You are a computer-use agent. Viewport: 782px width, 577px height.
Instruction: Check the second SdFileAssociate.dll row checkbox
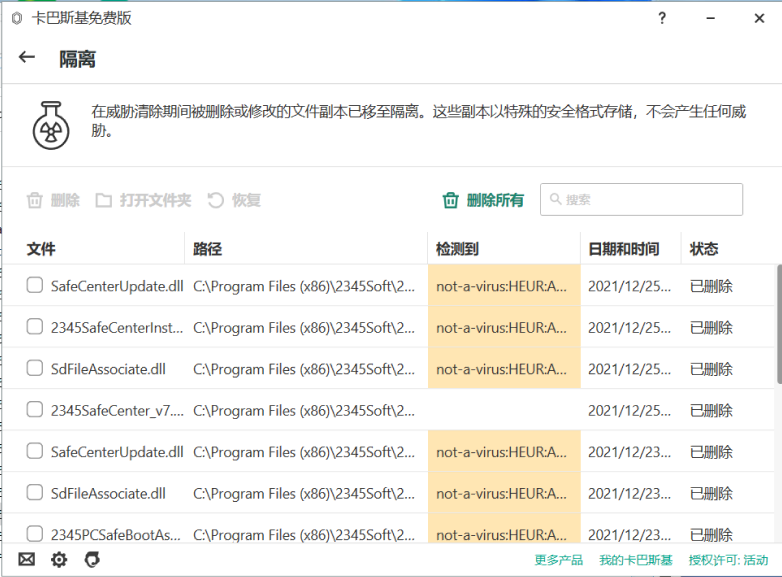pyautogui.click(x=34, y=492)
